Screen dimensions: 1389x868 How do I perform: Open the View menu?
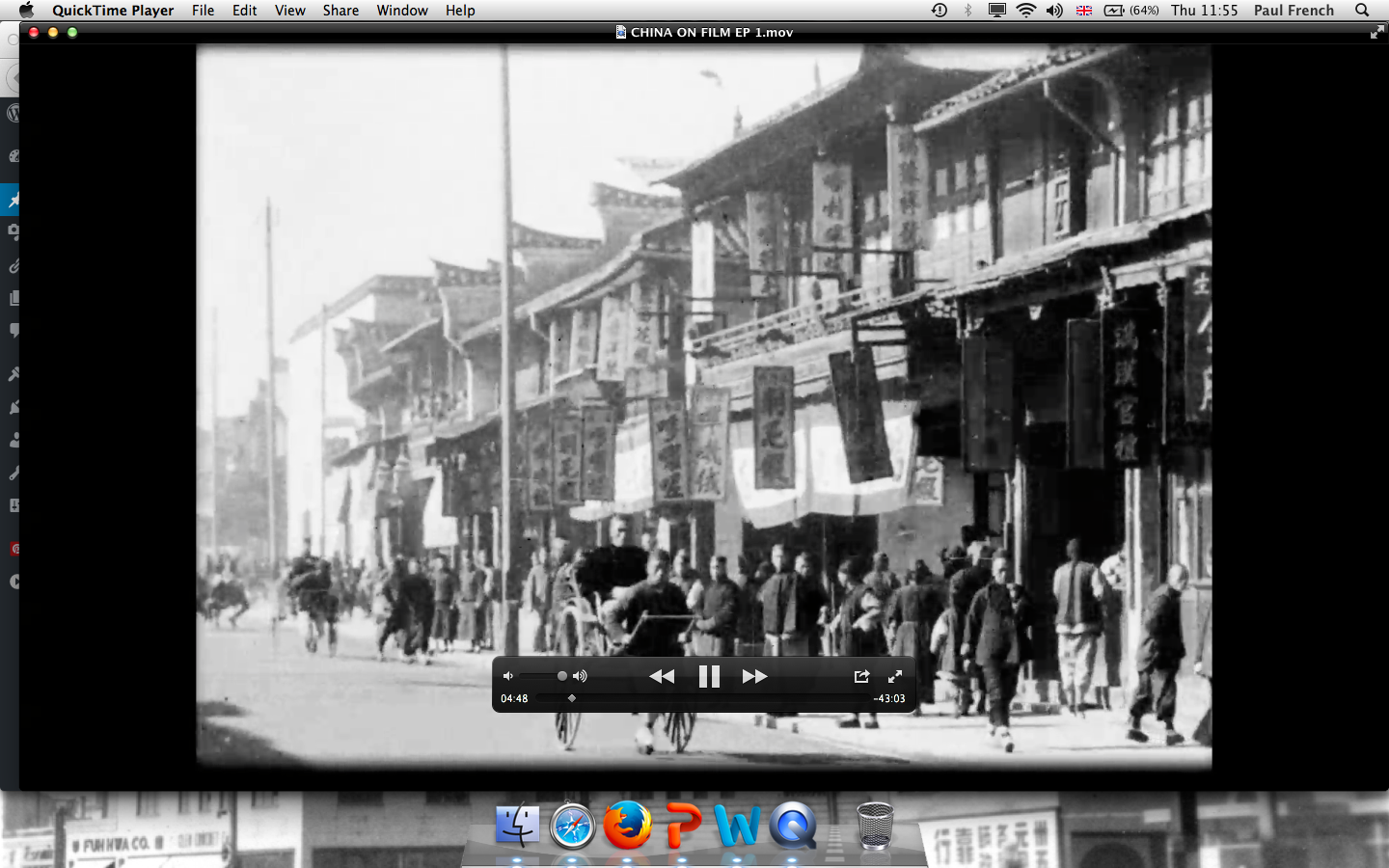(x=289, y=11)
